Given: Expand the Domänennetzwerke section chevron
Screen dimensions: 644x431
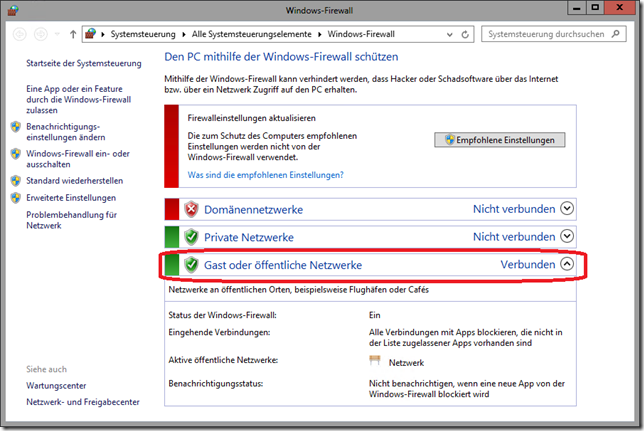Looking at the screenshot, I should (567, 208).
